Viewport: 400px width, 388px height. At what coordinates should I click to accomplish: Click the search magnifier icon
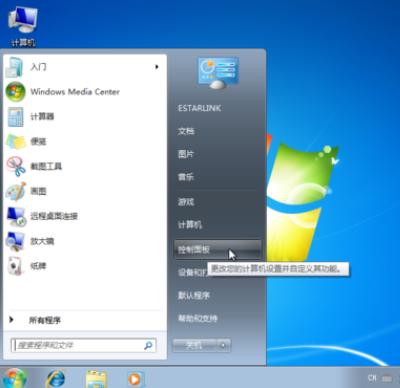(x=148, y=345)
